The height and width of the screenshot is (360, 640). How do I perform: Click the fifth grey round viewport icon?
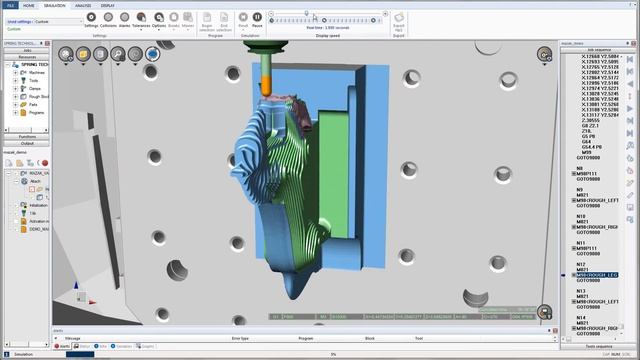click(135, 54)
